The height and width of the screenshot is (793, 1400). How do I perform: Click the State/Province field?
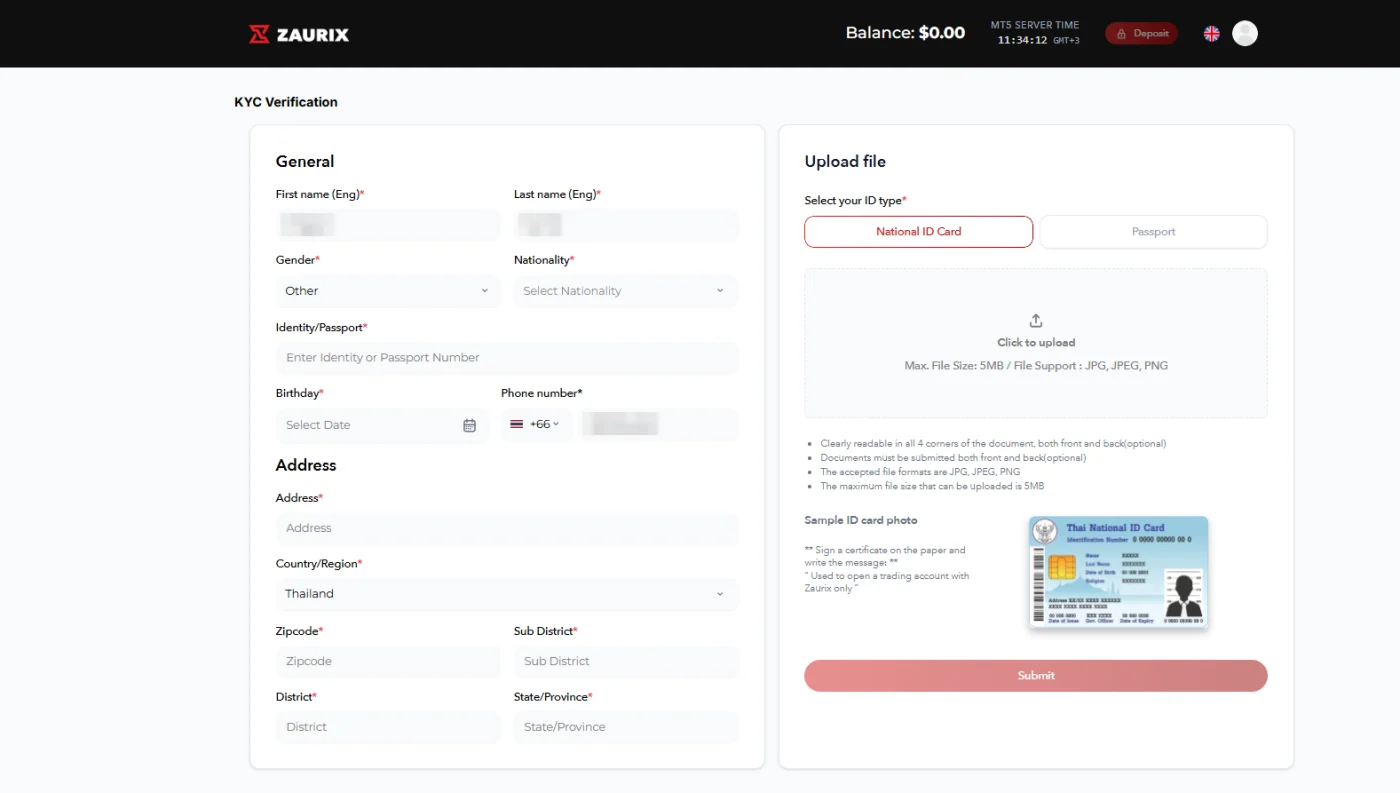click(x=626, y=727)
